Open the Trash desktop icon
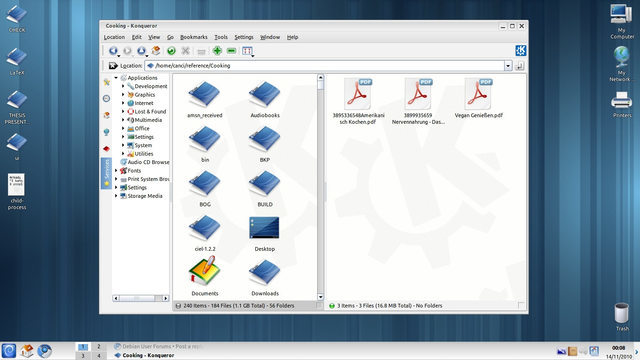 point(622,317)
